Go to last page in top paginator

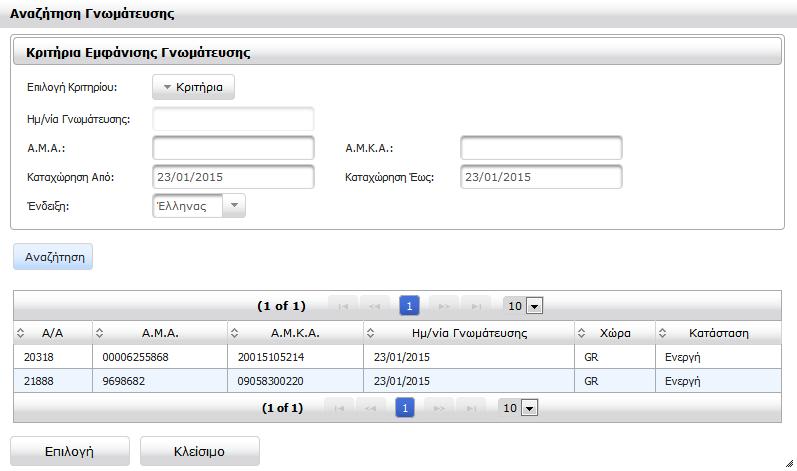point(476,306)
